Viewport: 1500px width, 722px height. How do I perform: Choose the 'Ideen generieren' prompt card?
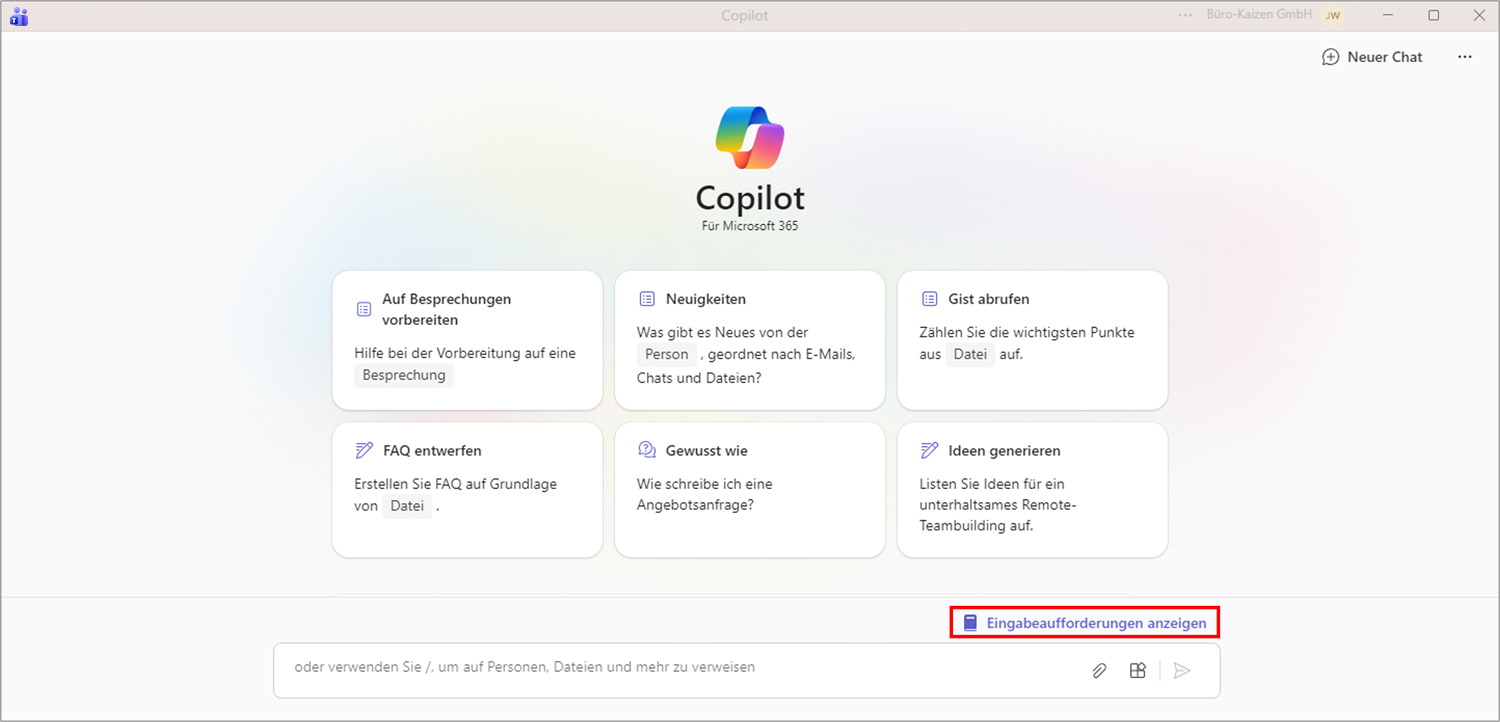1032,490
